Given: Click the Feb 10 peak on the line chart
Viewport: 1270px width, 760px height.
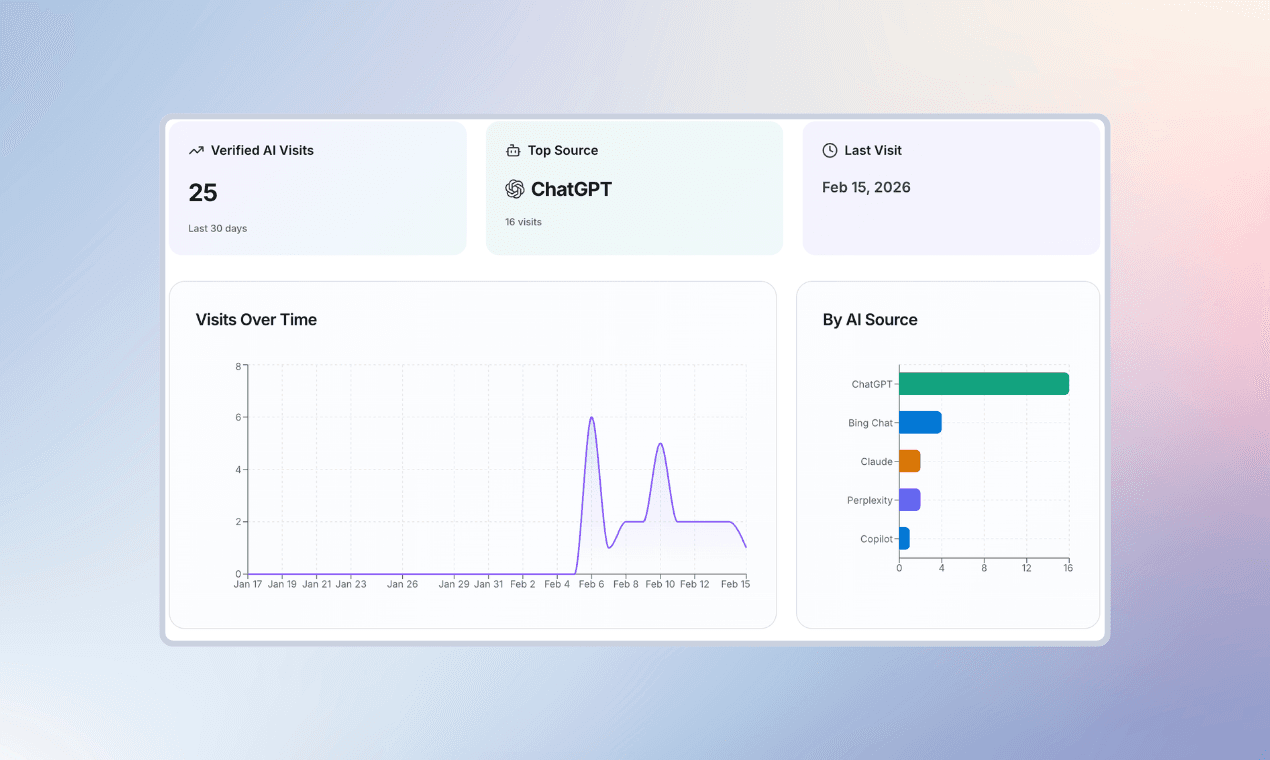Looking at the screenshot, I should [x=661, y=444].
